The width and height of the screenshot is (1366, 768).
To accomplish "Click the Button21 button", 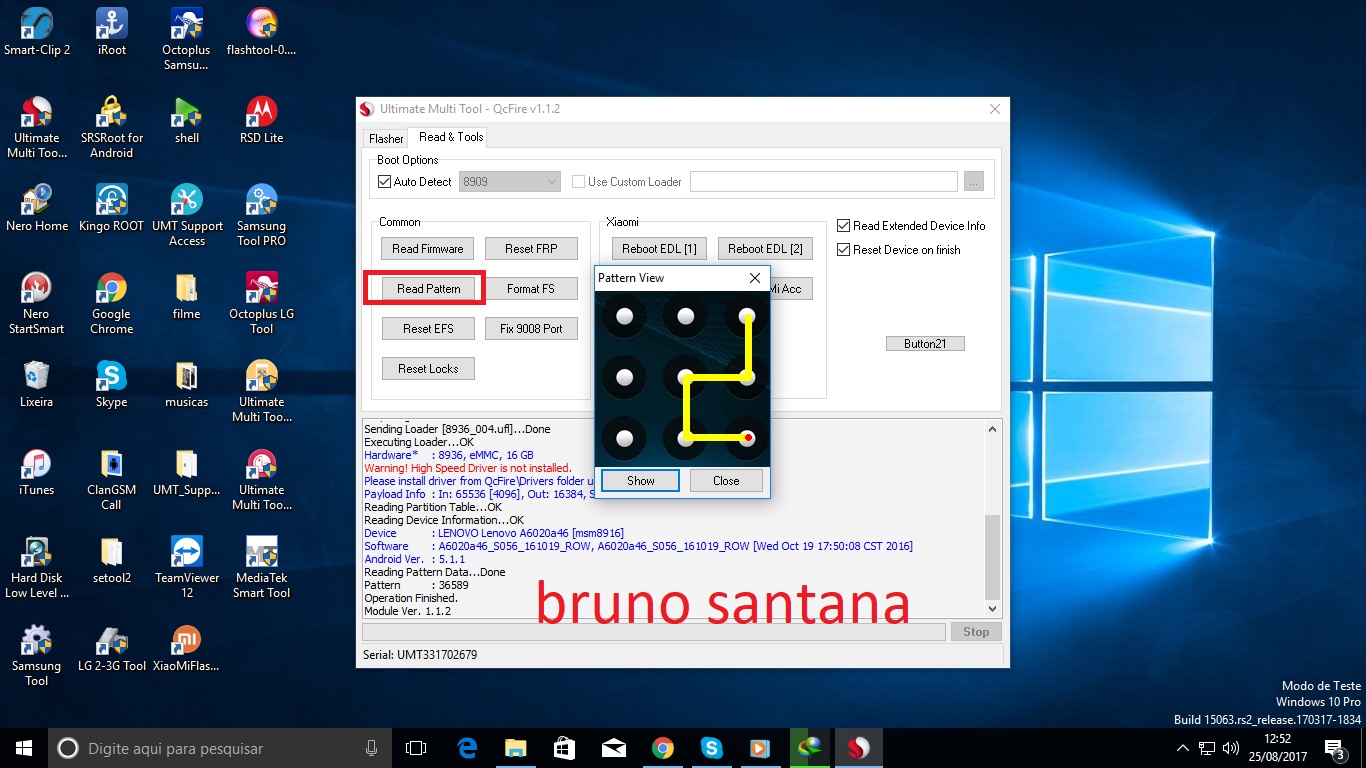I will (925, 344).
